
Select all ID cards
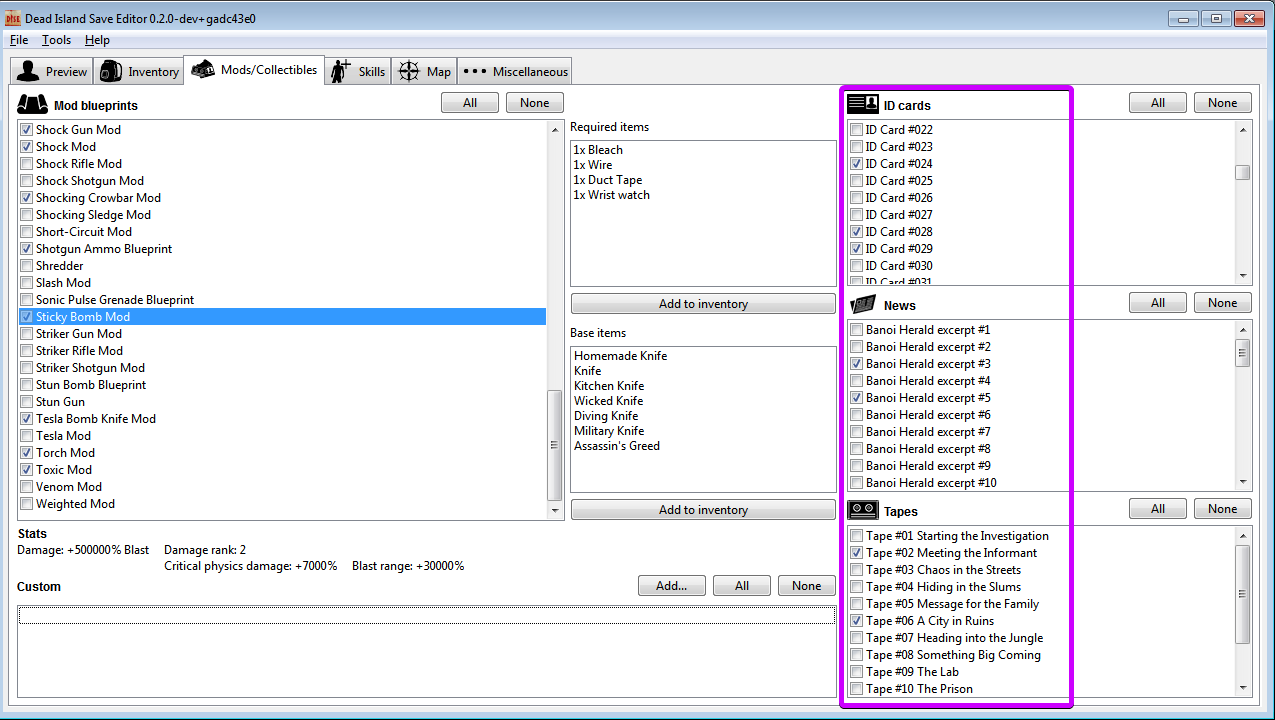pos(1158,103)
